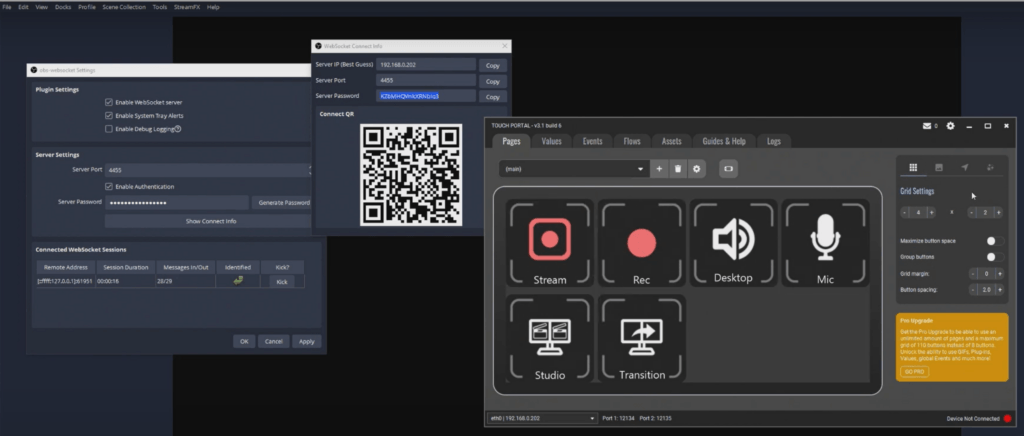Select the grid settings icon tab
Screen dimensions: 1024x436
point(913,168)
